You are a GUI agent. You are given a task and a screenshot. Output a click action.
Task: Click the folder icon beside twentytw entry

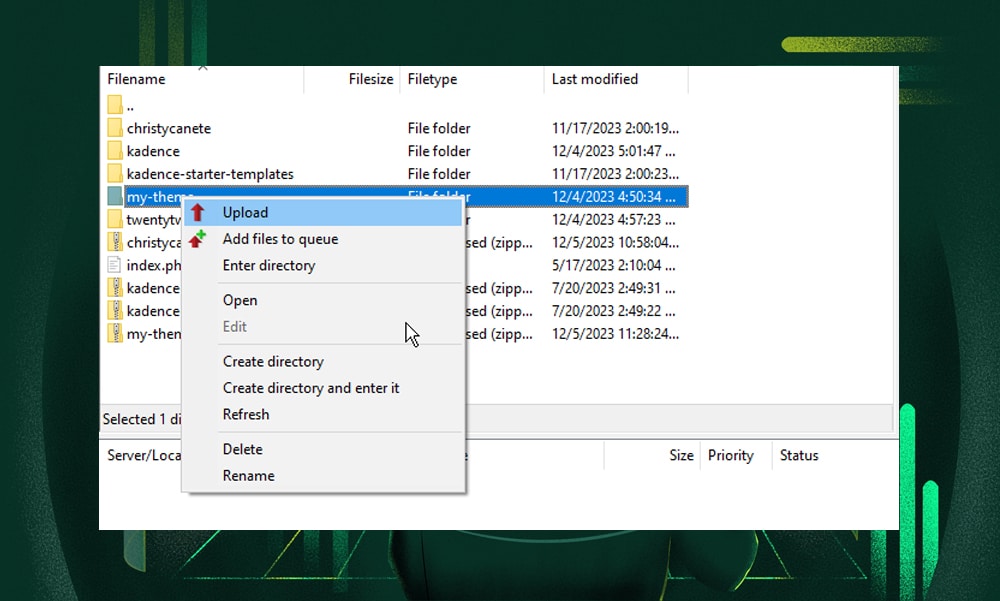114,219
